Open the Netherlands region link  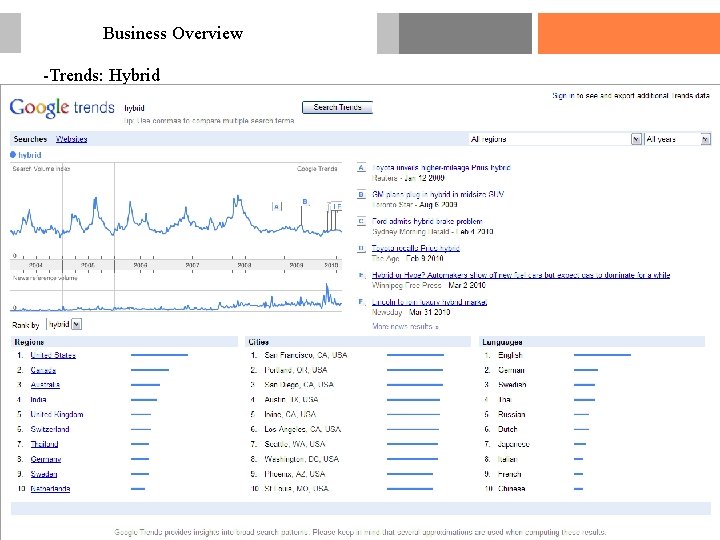[x=50, y=489]
